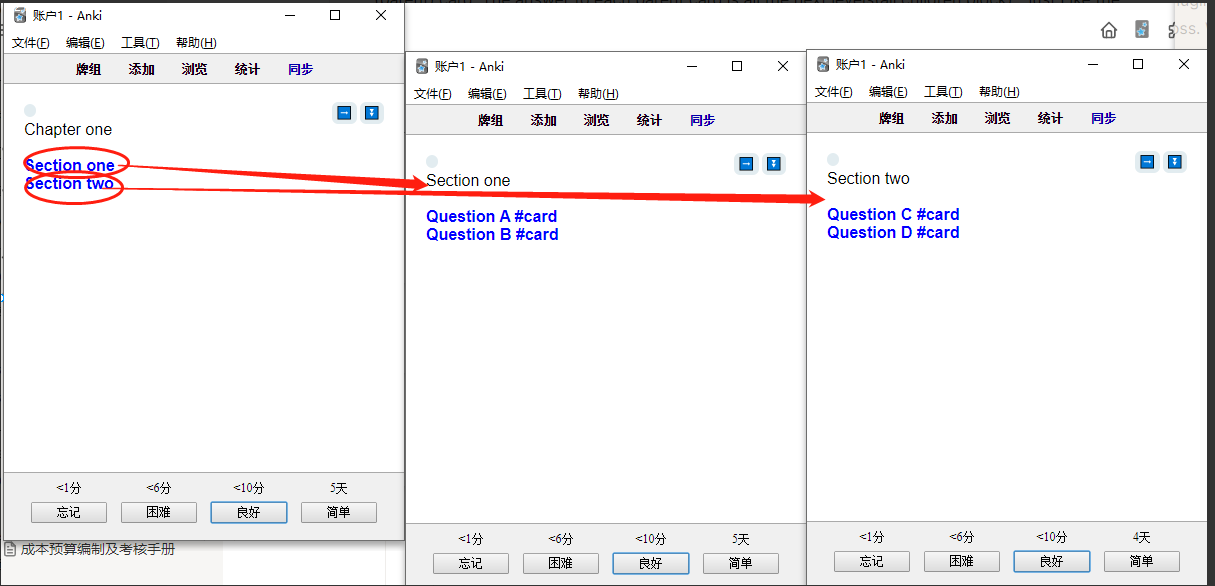Click Anki app icon in Section one window title
This screenshot has width=1215, height=586.
point(422,66)
